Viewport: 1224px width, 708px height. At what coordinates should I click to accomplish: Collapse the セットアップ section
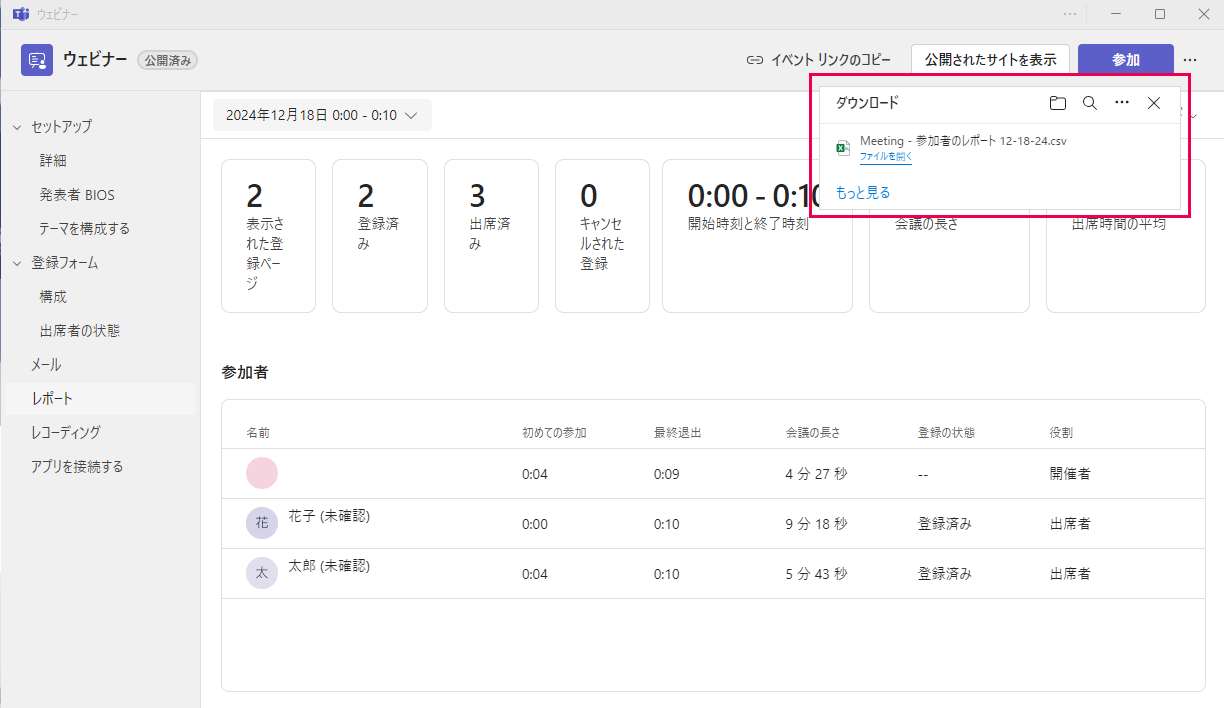[17, 127]
